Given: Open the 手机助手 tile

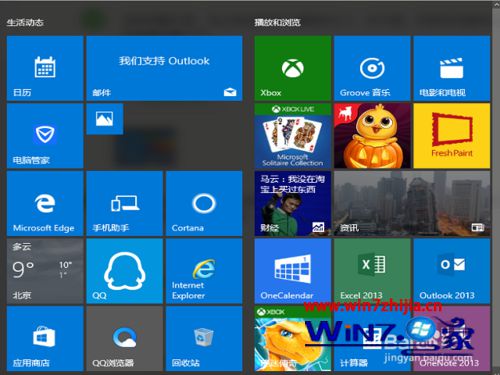Looking at the screenshot, I should [124, 204].
